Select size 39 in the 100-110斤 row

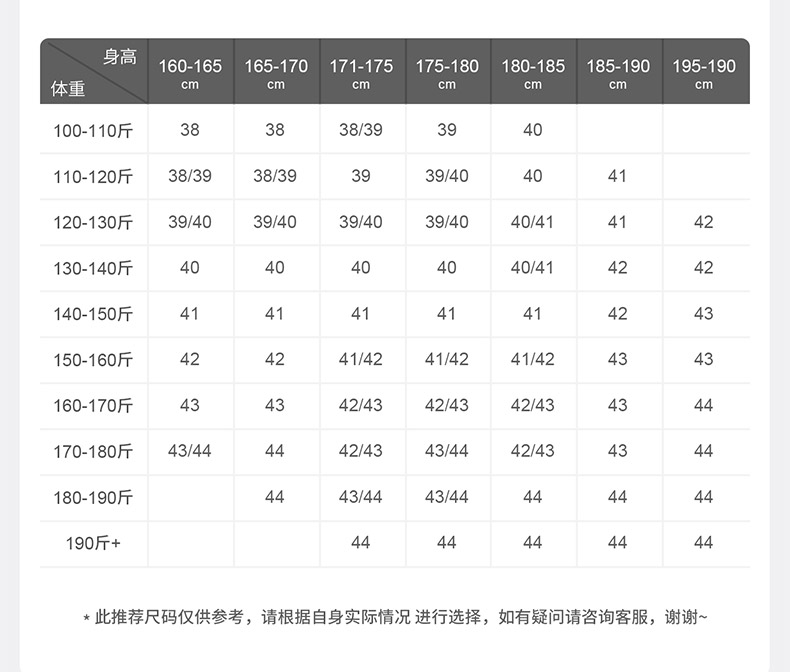point(447,130)
